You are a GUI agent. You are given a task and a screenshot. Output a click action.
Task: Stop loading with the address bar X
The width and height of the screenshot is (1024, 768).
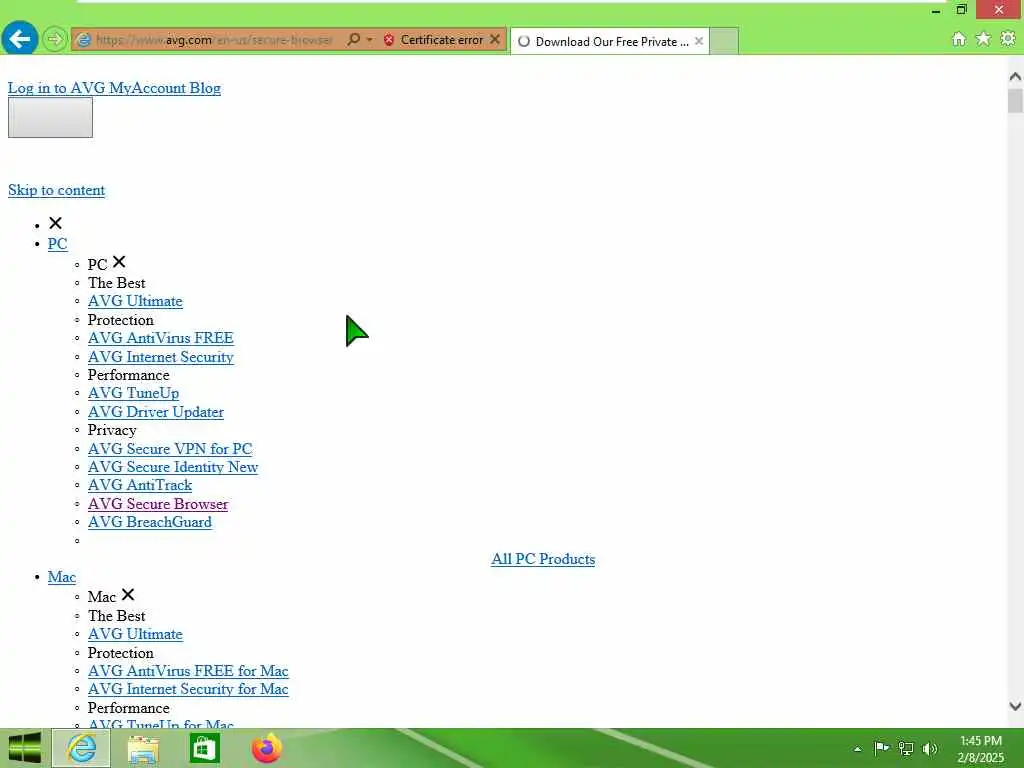pos(495,40)
